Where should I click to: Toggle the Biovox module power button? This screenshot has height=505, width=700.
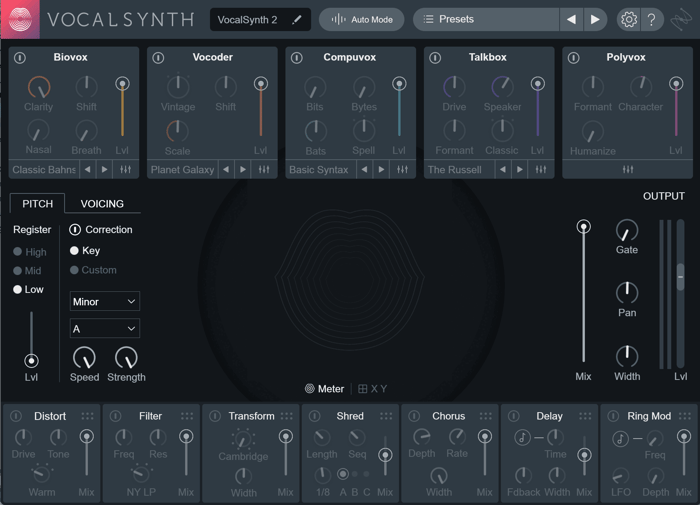pos(20,58)
